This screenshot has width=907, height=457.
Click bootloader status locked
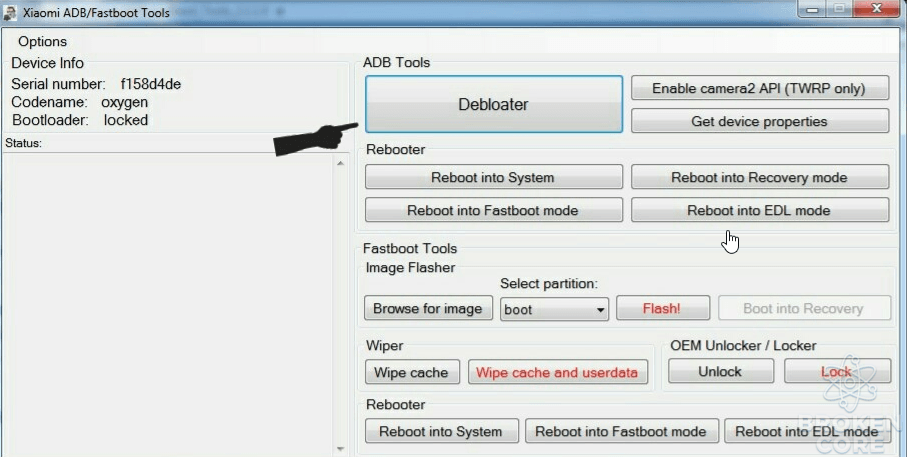pos(126,120)
